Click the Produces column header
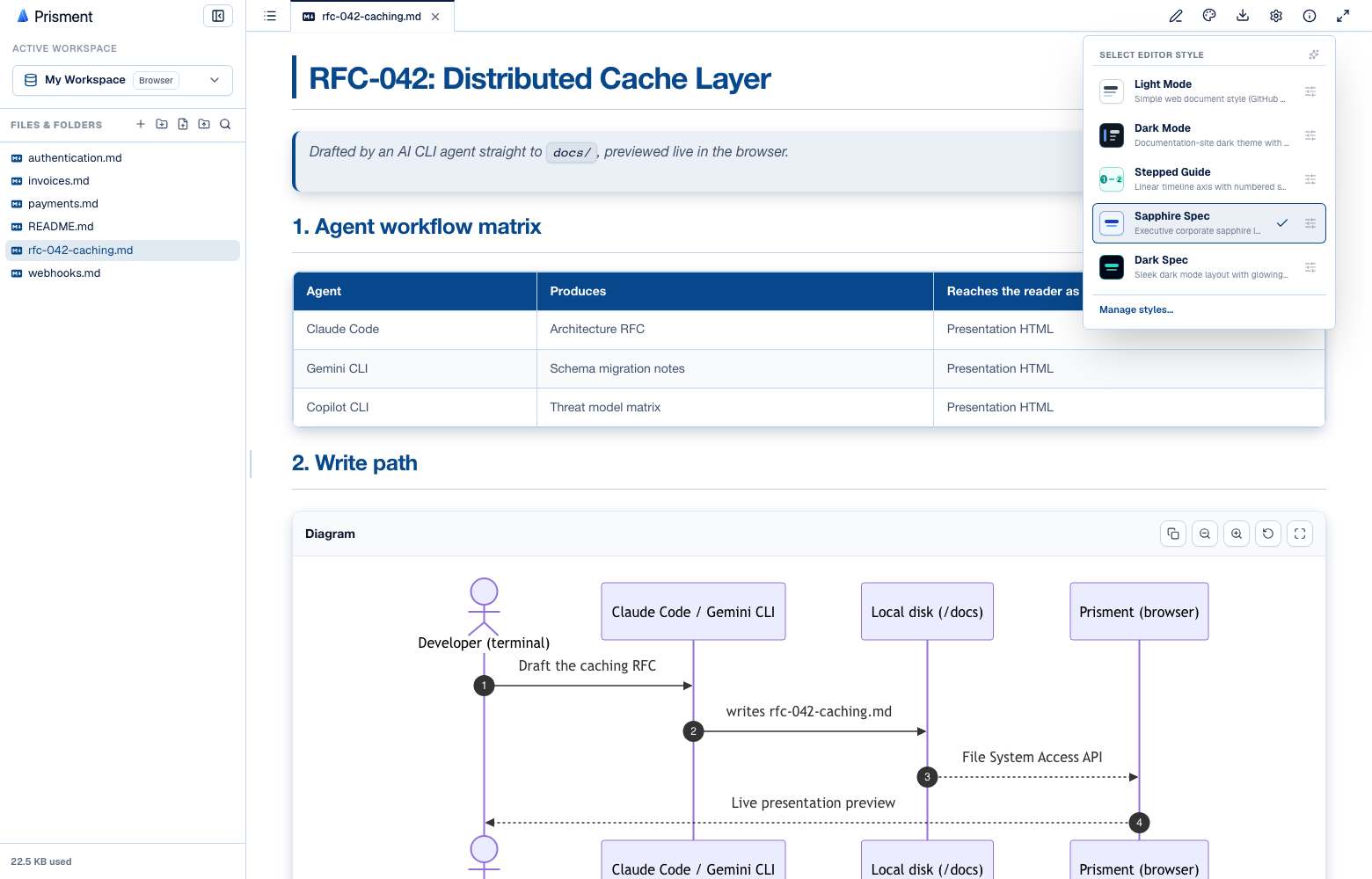 tap(735, 291)
